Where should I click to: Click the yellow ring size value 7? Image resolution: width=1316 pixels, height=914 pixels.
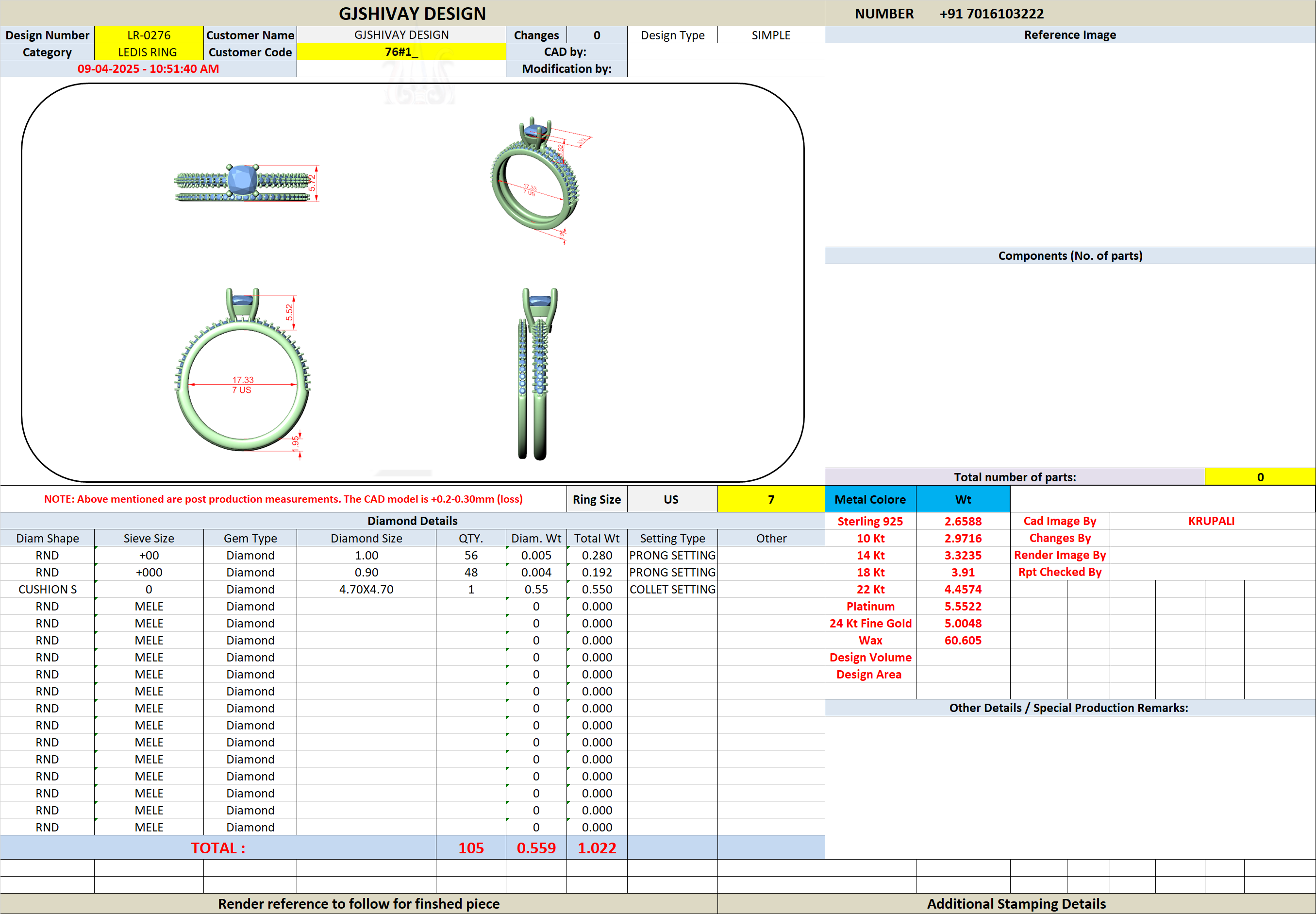tap(770, 499)
